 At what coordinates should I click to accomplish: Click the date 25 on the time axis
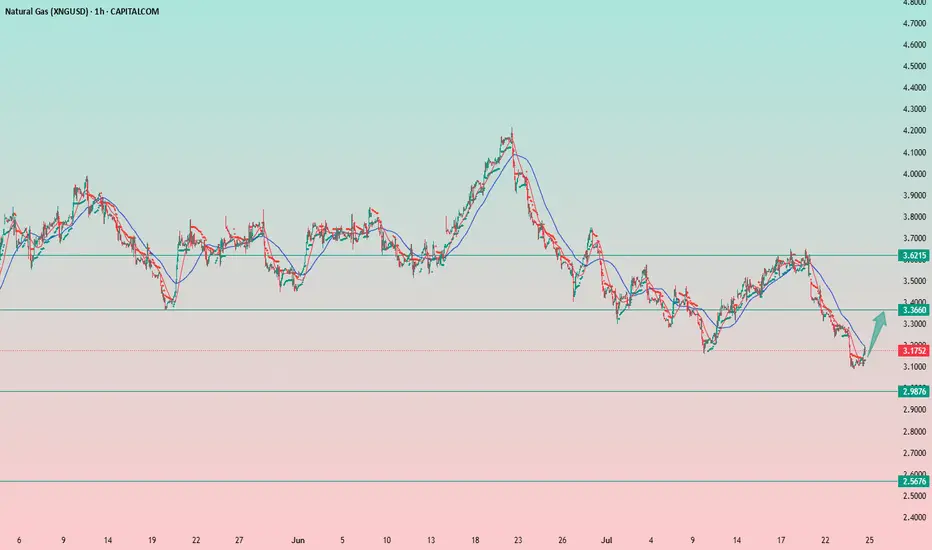(870, 540)
